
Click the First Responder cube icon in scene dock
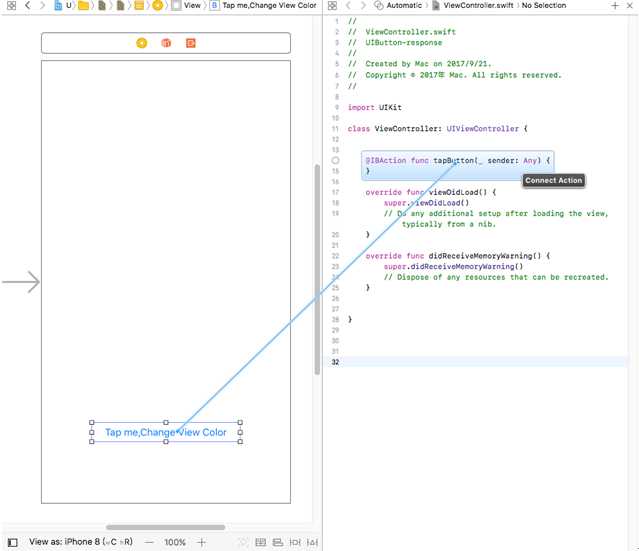pos(166,43)
